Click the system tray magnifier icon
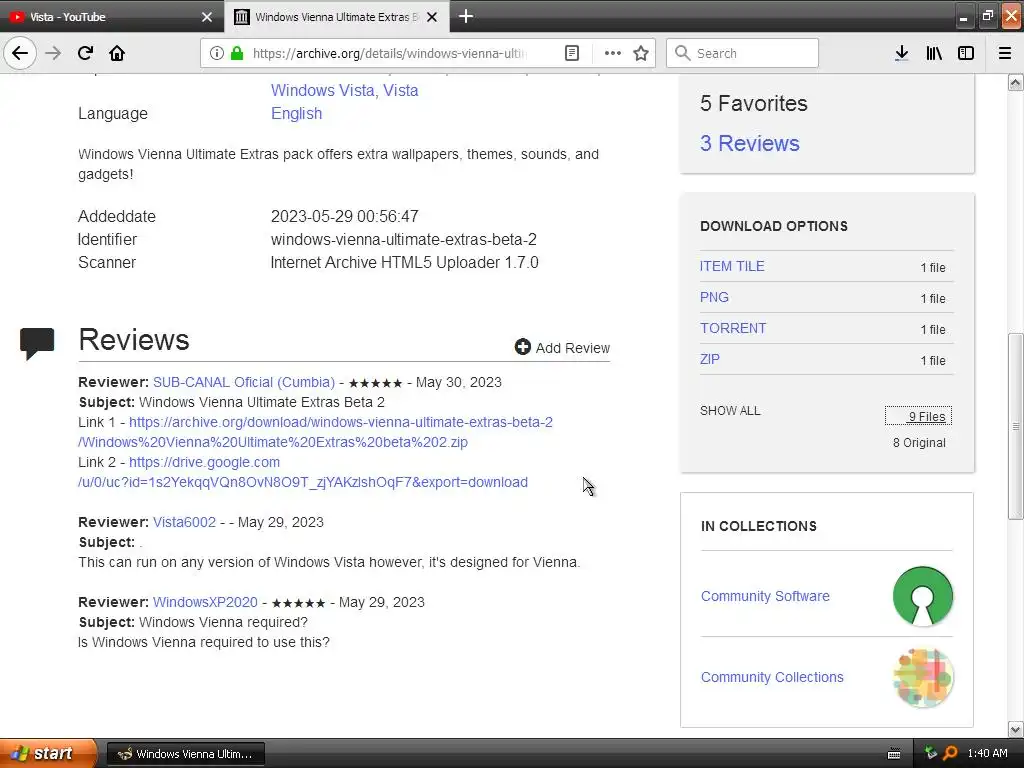1024x768 pixels. tap(950, 753)
